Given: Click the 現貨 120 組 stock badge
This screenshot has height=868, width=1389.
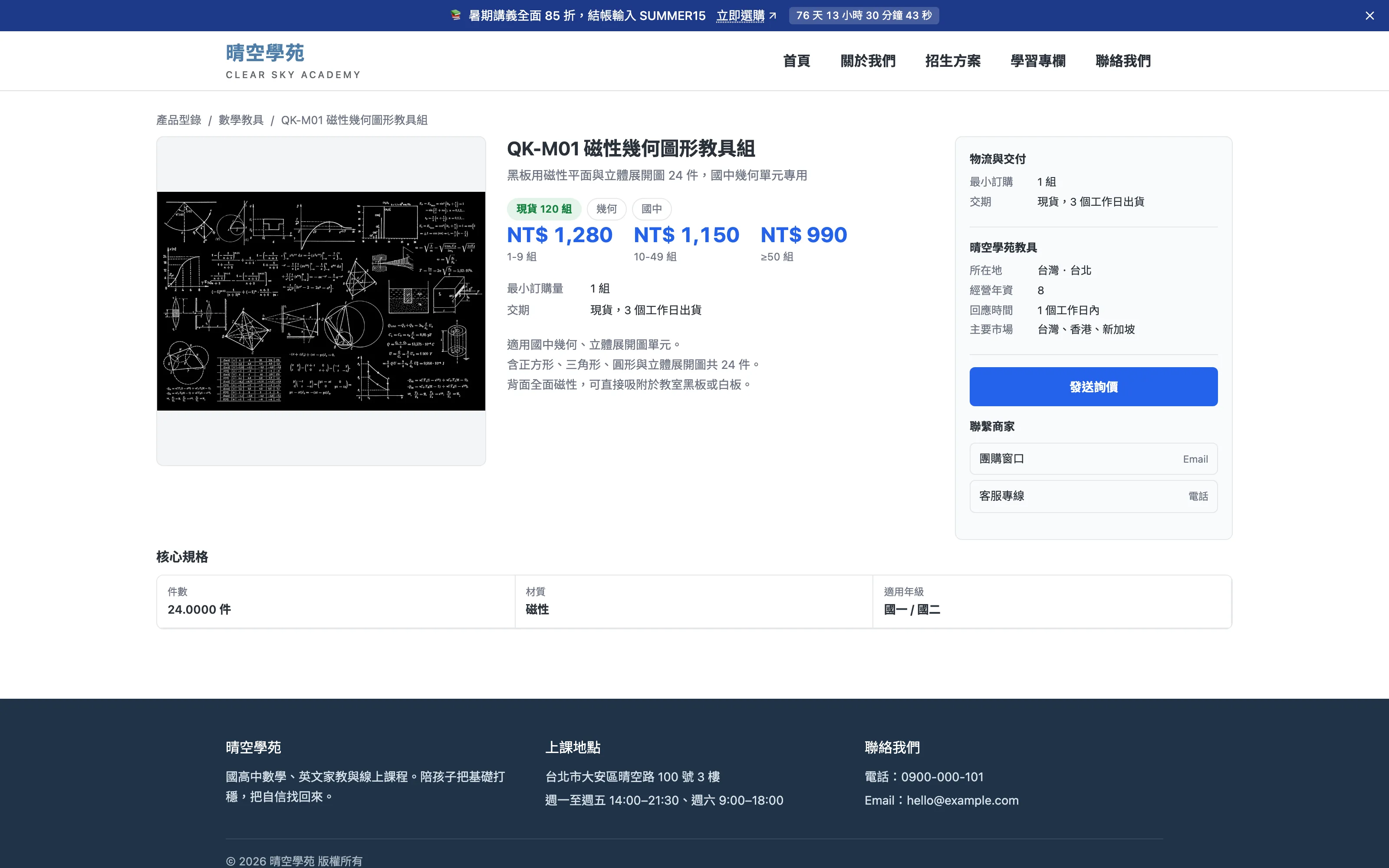Looking at the screenshot, I should 543,209.
